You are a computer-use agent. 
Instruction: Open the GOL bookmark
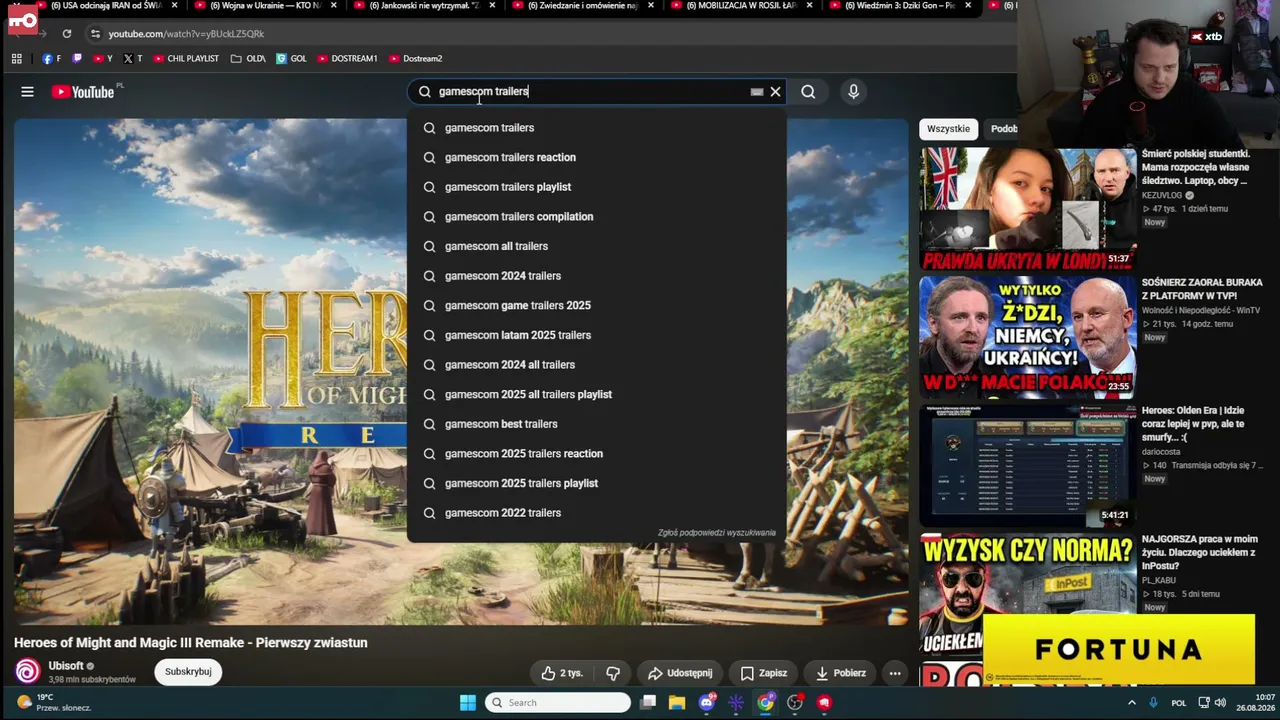pos(292,59)
